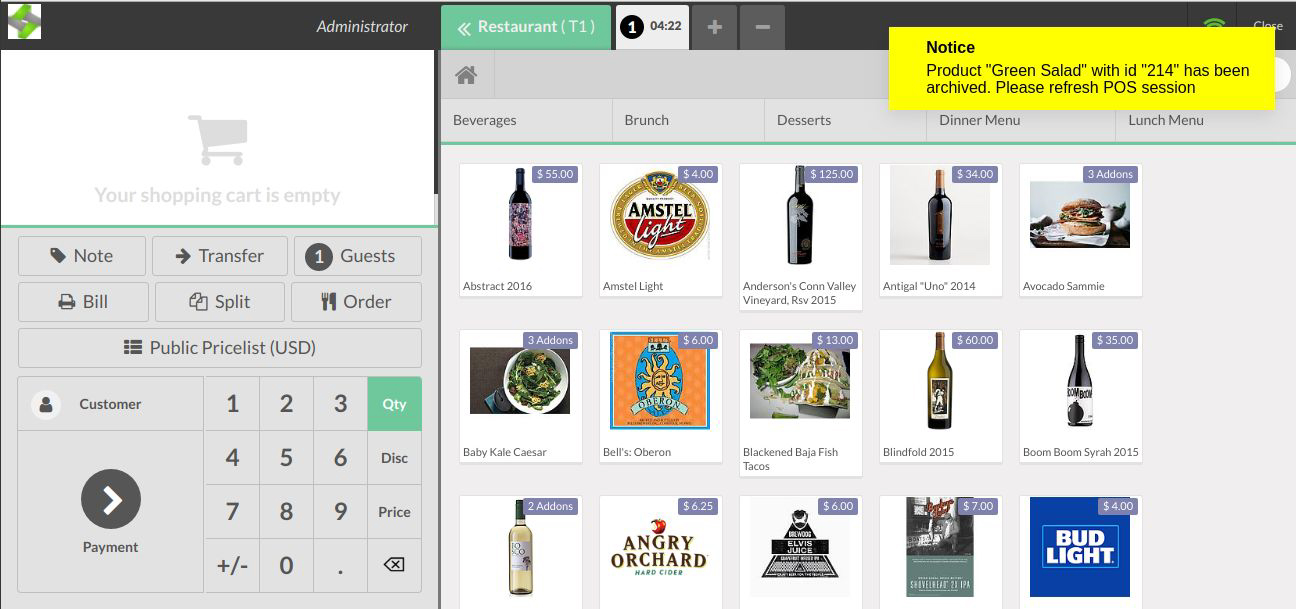The height and width of the screenshot is (609, 1296).
Task: Add Anderson's Conn Valley Vineyard wine
Action: point(801,237)
